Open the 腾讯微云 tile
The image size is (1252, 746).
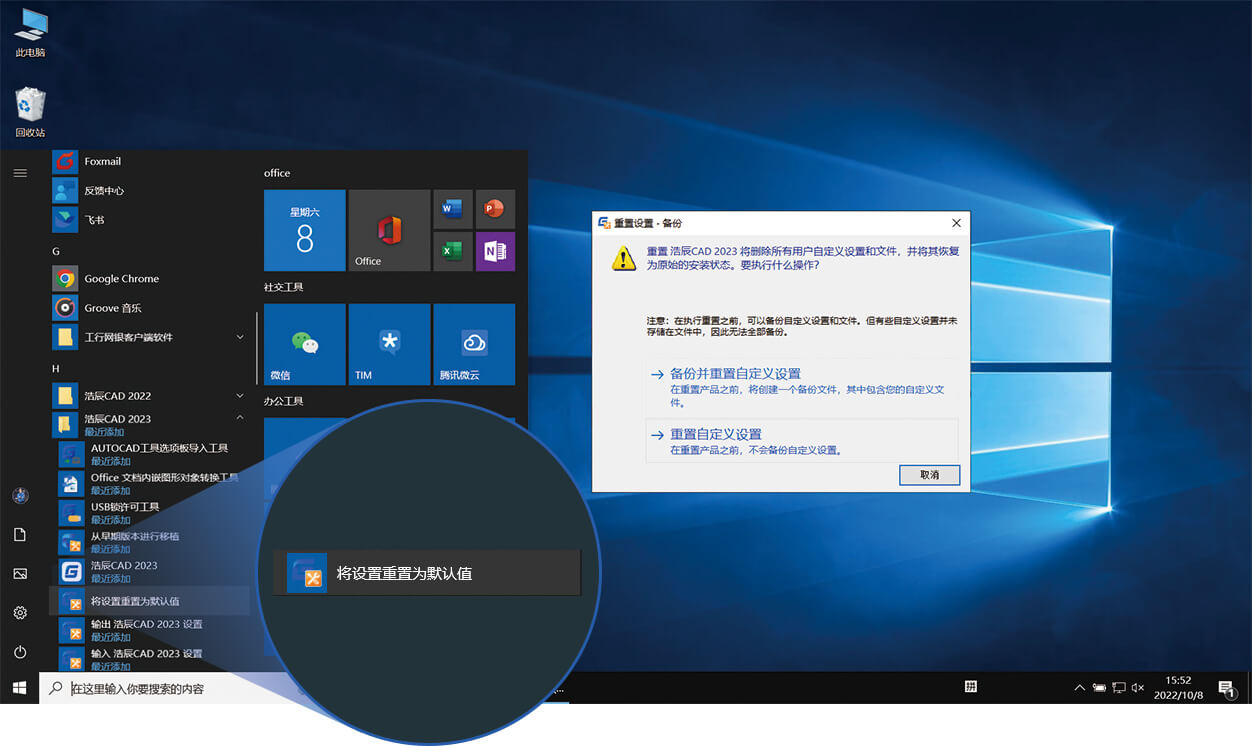(x=473, y=343)
